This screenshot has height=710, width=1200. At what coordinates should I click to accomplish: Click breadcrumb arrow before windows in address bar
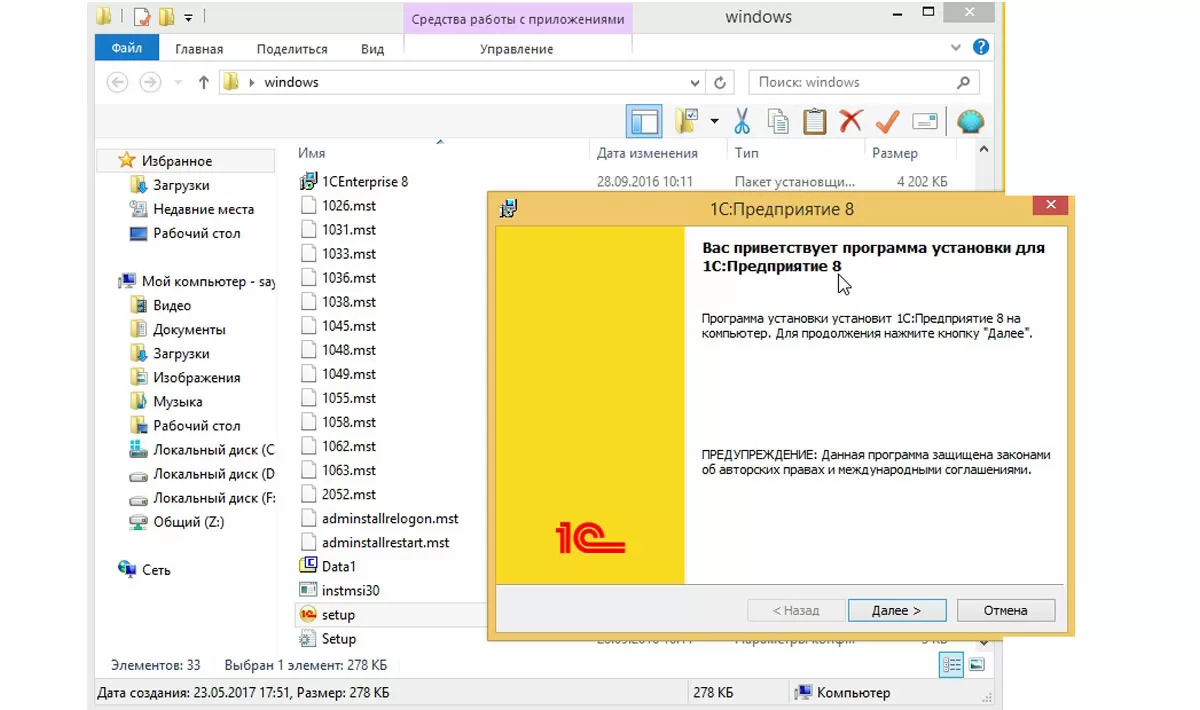tap(252, 83)
